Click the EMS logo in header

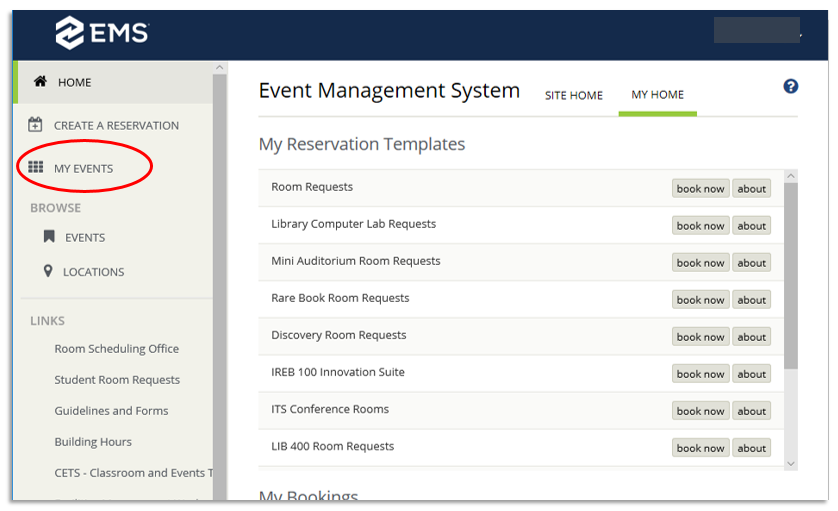coord(102,32)
